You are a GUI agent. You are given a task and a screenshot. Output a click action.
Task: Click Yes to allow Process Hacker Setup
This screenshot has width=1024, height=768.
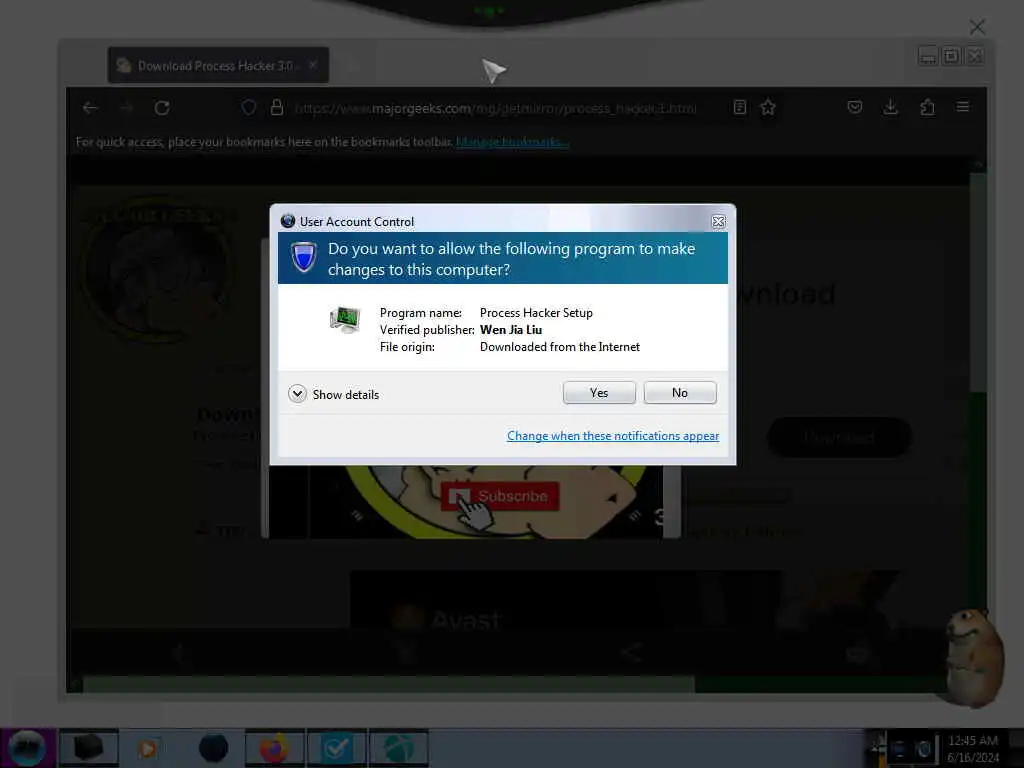pyautogui.click(x=599, y=392)
